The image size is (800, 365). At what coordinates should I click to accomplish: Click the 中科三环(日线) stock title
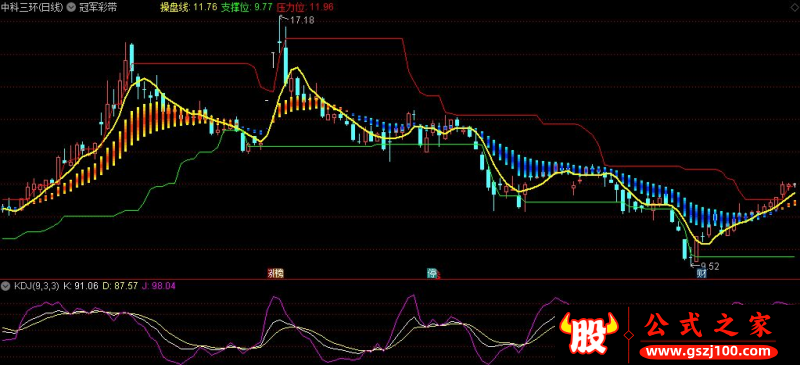(x=33, y=8)
